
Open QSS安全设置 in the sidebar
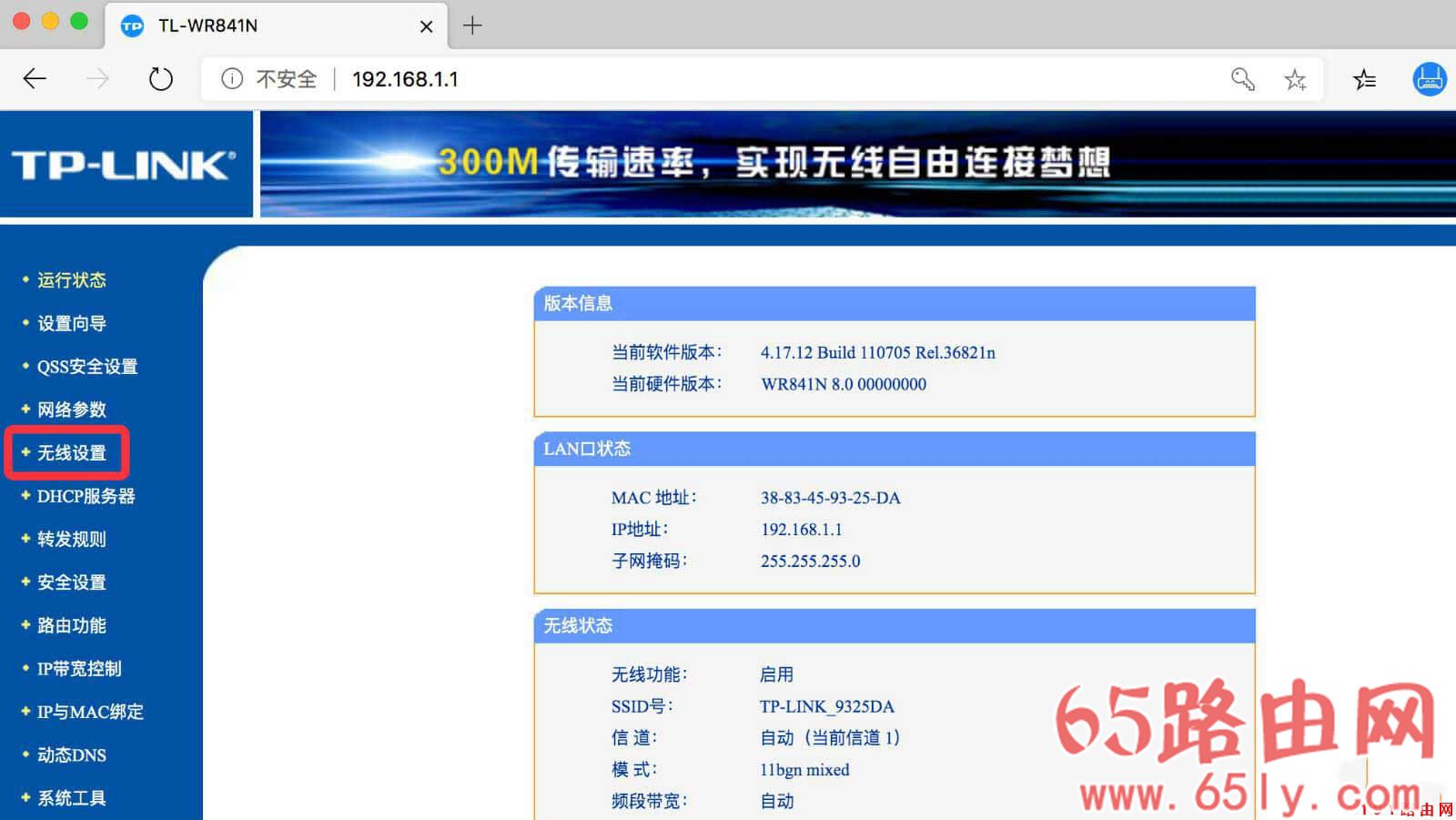pos(87,367)
